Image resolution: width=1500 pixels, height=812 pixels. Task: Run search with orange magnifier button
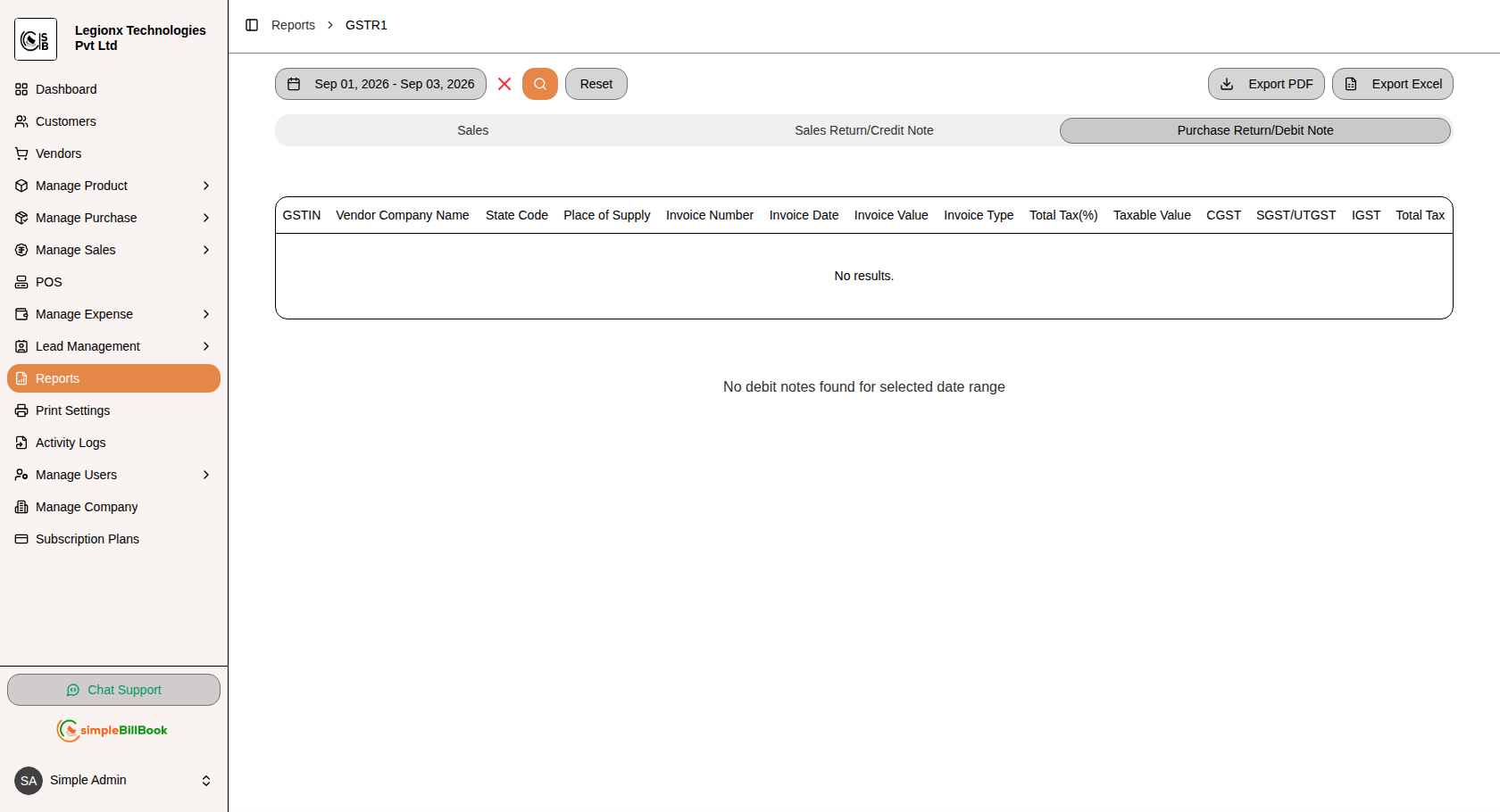coord(540,84)
